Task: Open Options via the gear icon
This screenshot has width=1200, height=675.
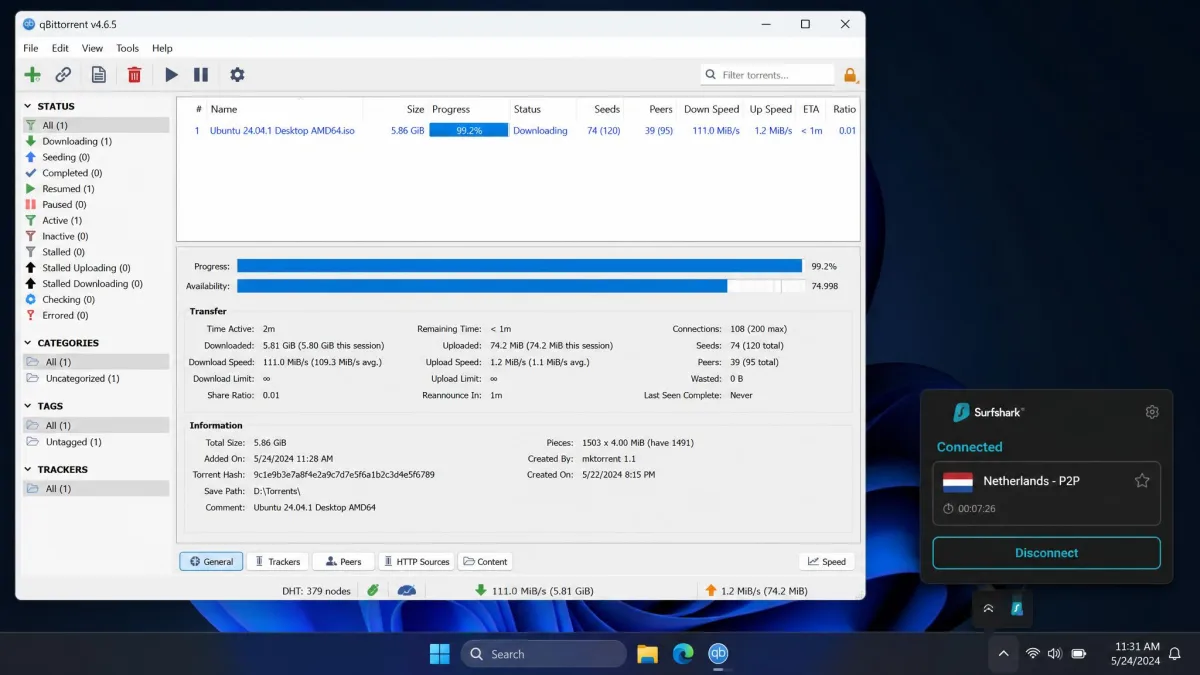Action: (237, 74)
